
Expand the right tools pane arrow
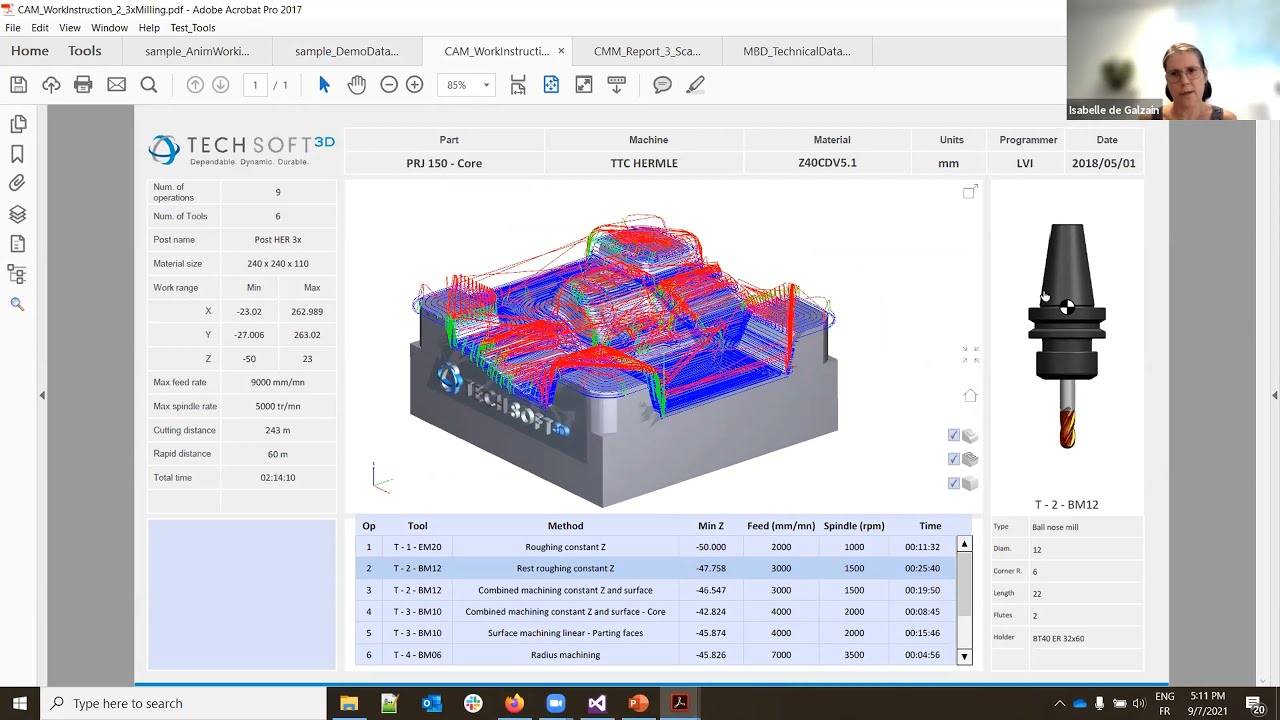1274,396
